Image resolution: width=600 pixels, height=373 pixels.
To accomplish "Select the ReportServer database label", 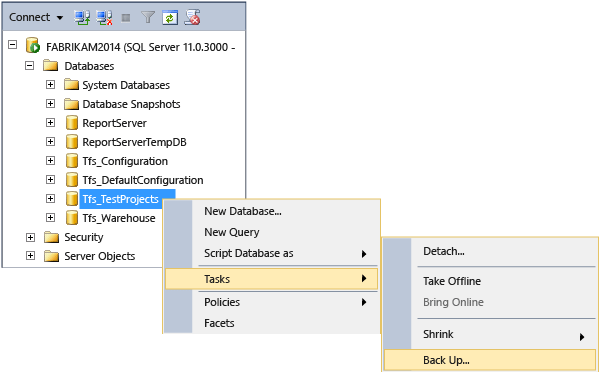I will coord(114,123).
